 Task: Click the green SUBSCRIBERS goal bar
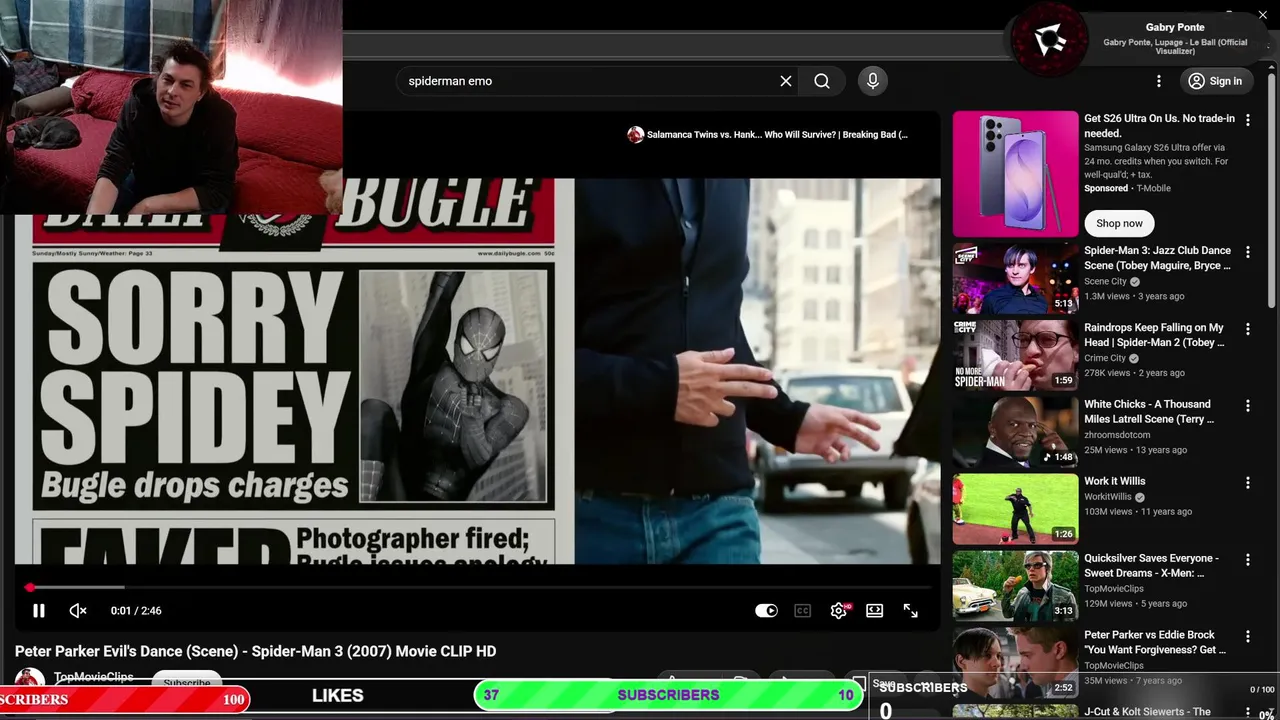669,695
